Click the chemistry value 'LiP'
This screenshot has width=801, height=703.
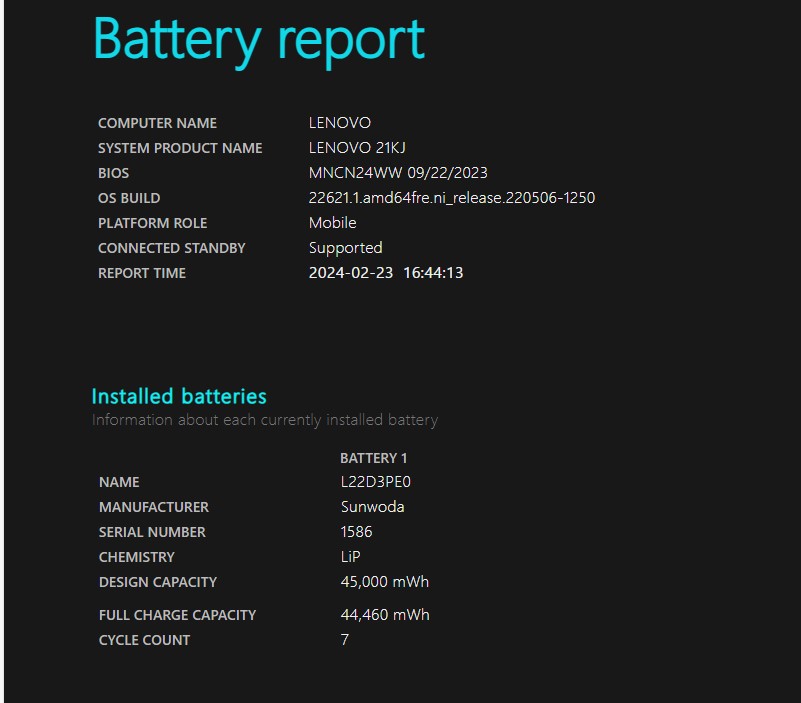pos(350,557)
